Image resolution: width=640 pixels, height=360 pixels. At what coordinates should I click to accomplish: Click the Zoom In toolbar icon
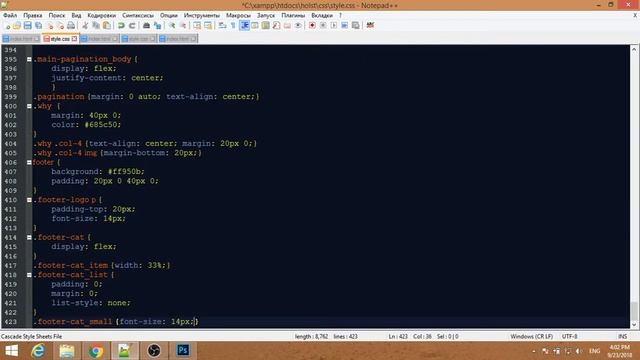[x=172, y=25]
